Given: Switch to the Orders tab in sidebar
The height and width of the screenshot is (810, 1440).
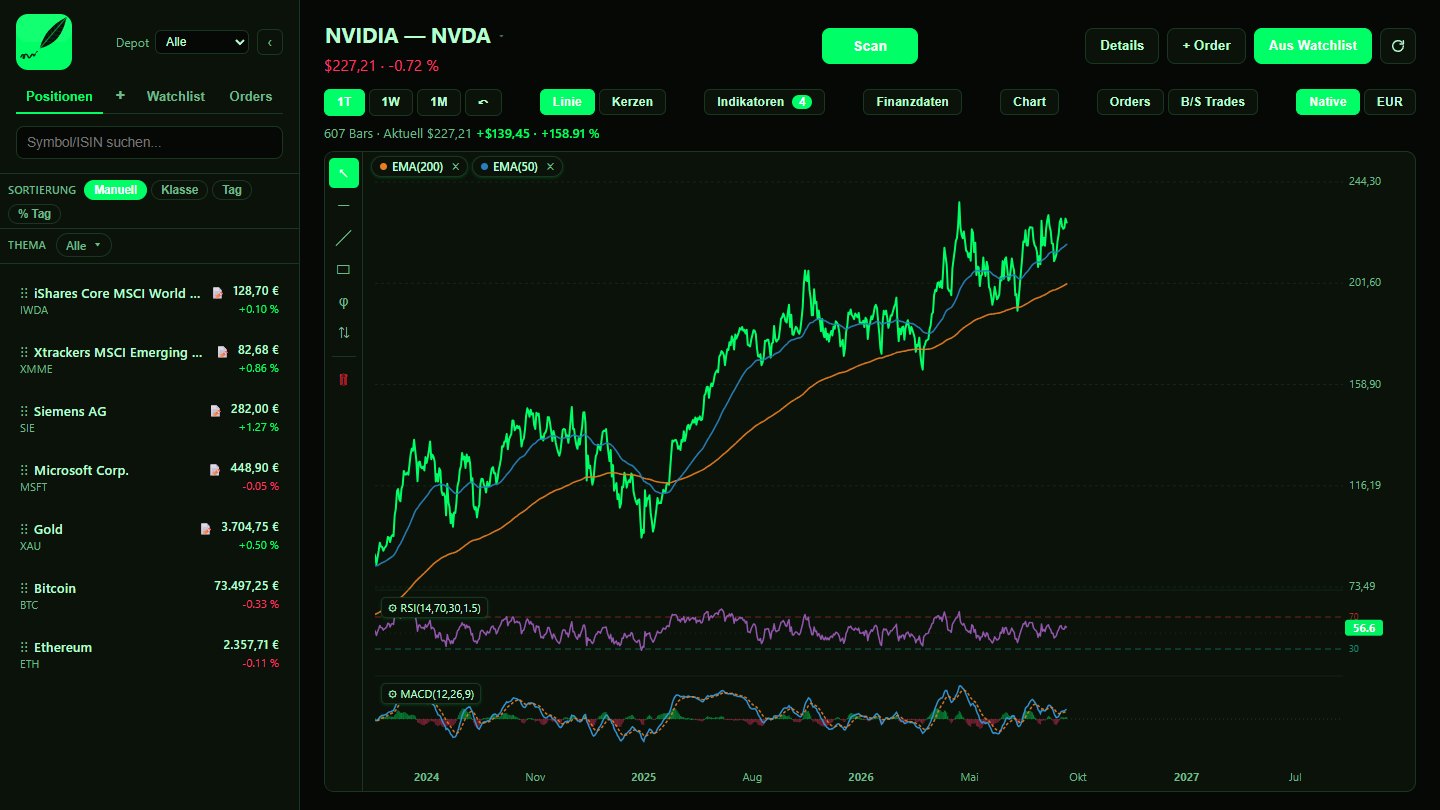Looking at the screenshot, I should 250,96.
